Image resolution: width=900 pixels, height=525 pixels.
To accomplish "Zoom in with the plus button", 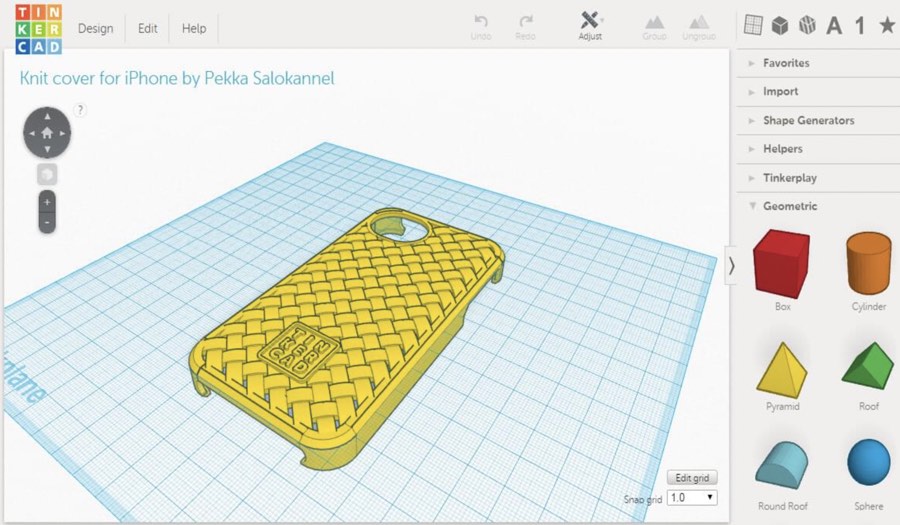I will 47,201.
